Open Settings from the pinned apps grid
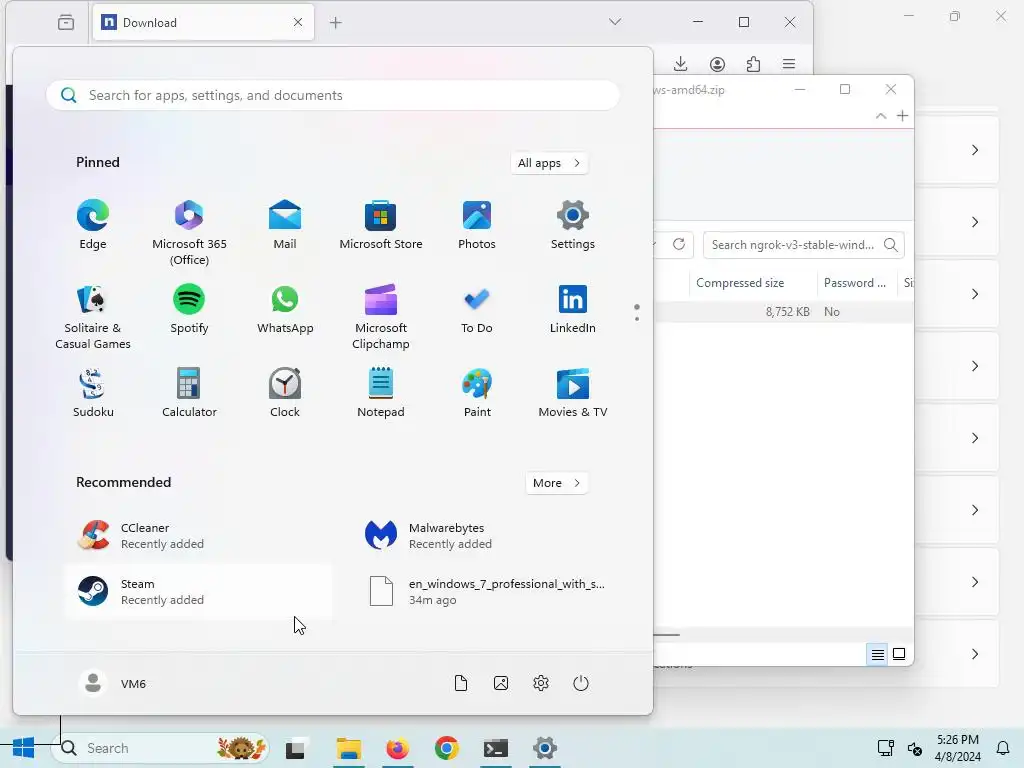This screenshot has height=768, width=1024. (573, 225)
